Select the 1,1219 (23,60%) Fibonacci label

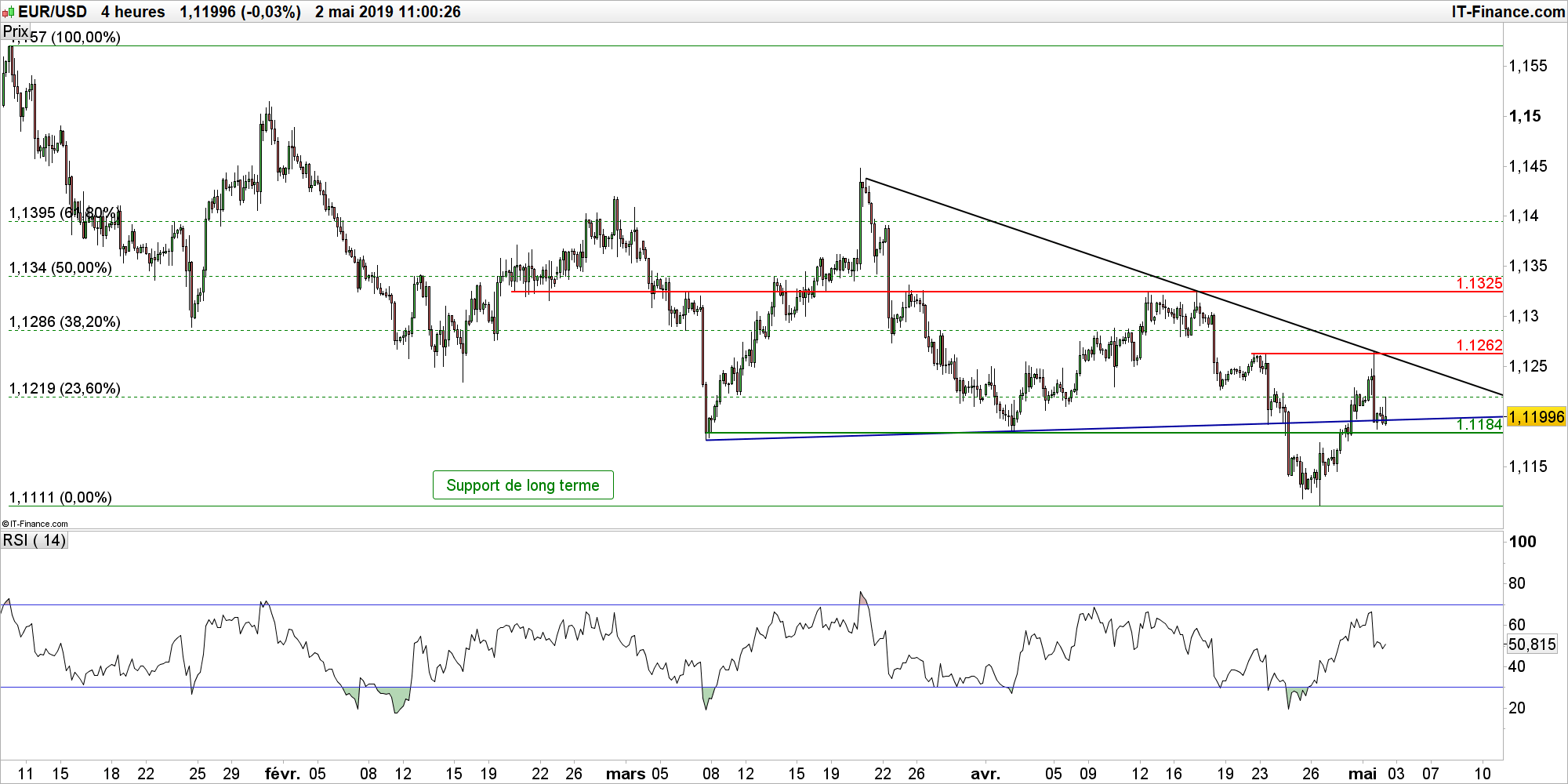pos(64,389)
